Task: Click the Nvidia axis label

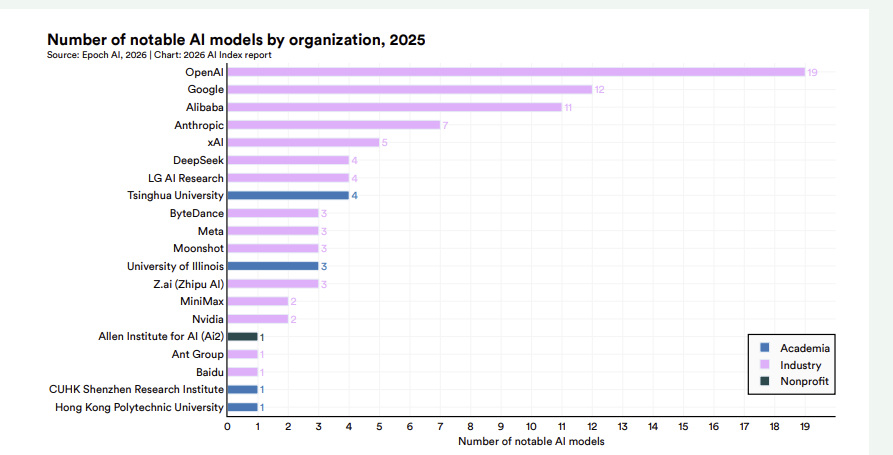Action: pos(208,319)
